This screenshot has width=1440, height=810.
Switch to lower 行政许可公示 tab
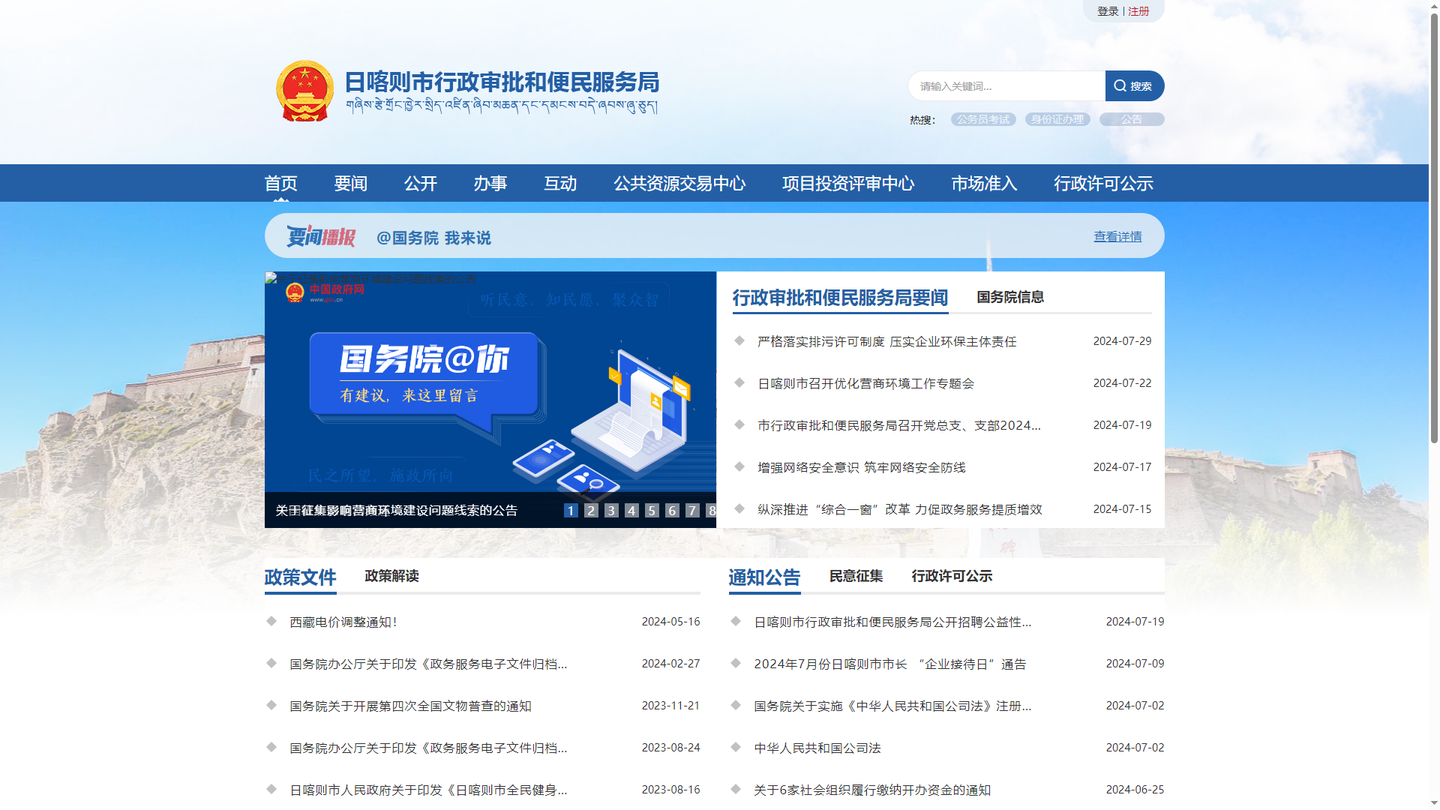click(x=952, y=576)
